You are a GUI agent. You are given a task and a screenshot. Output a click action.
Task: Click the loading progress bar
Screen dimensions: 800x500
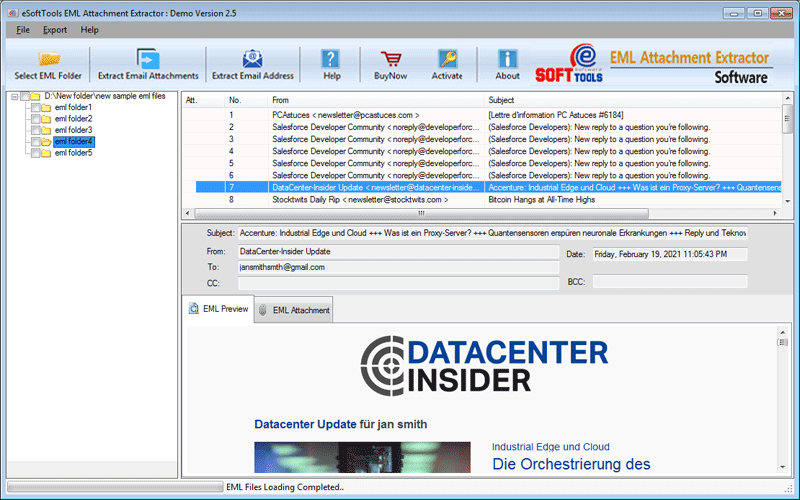pyautogui.click(x=115, y=487)
